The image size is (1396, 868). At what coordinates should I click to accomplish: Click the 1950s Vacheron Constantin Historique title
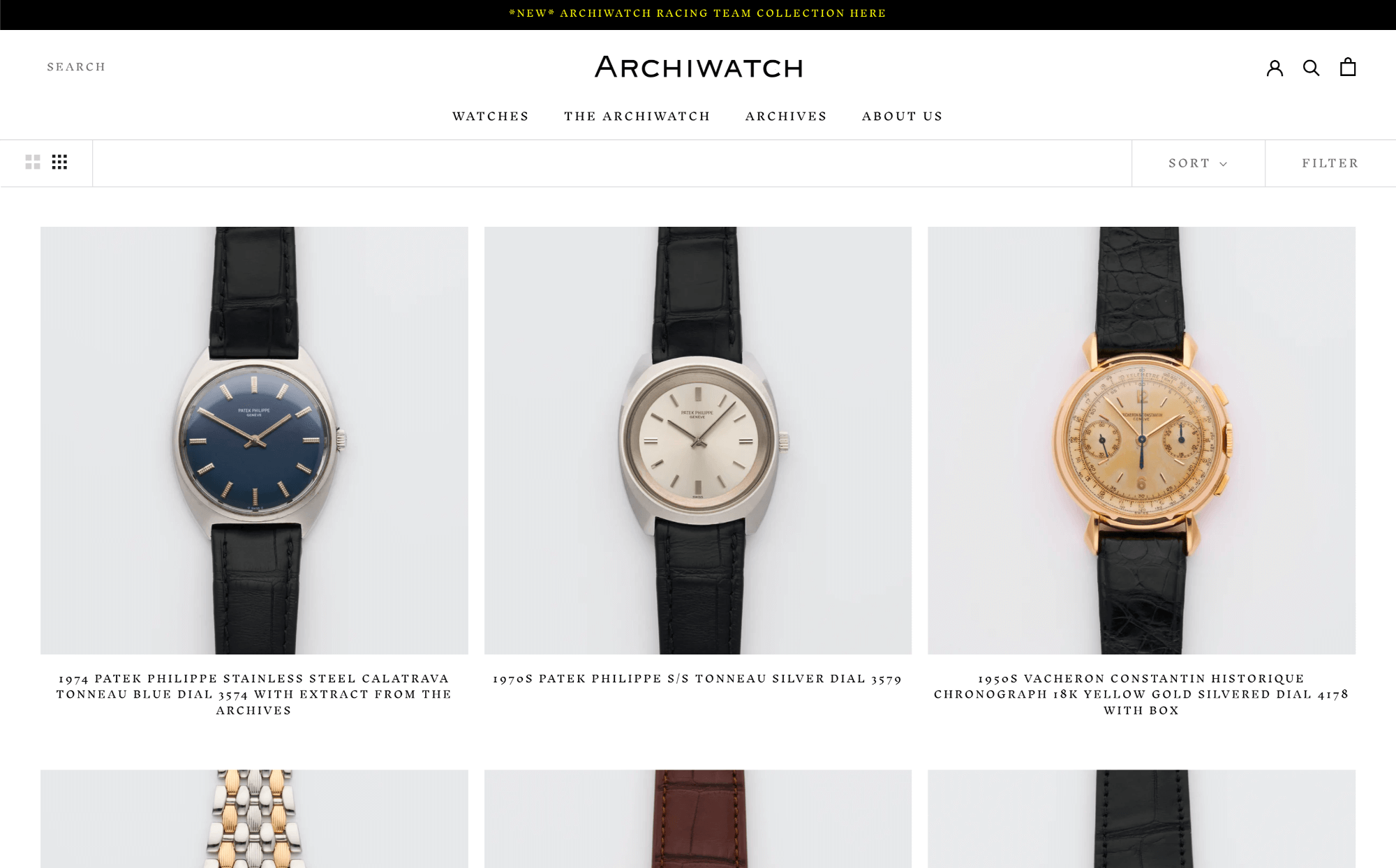(x=1141, y=694)
